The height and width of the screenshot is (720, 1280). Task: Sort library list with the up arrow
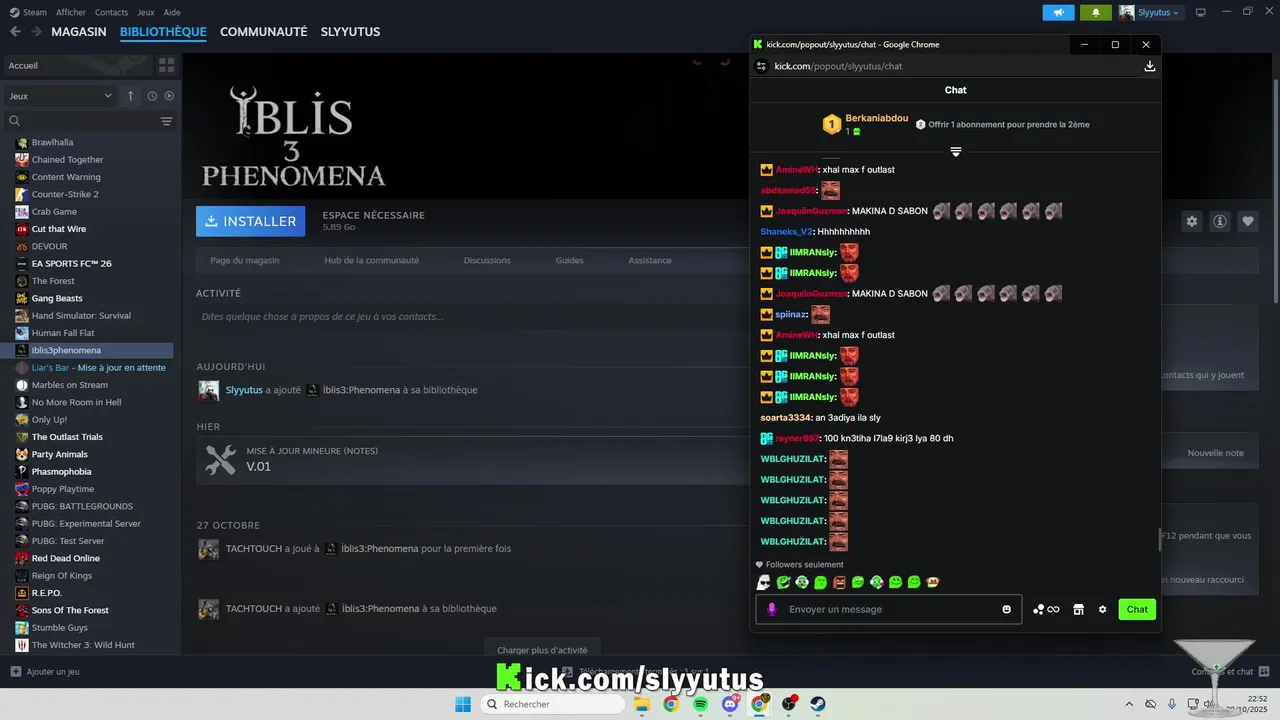130,96
